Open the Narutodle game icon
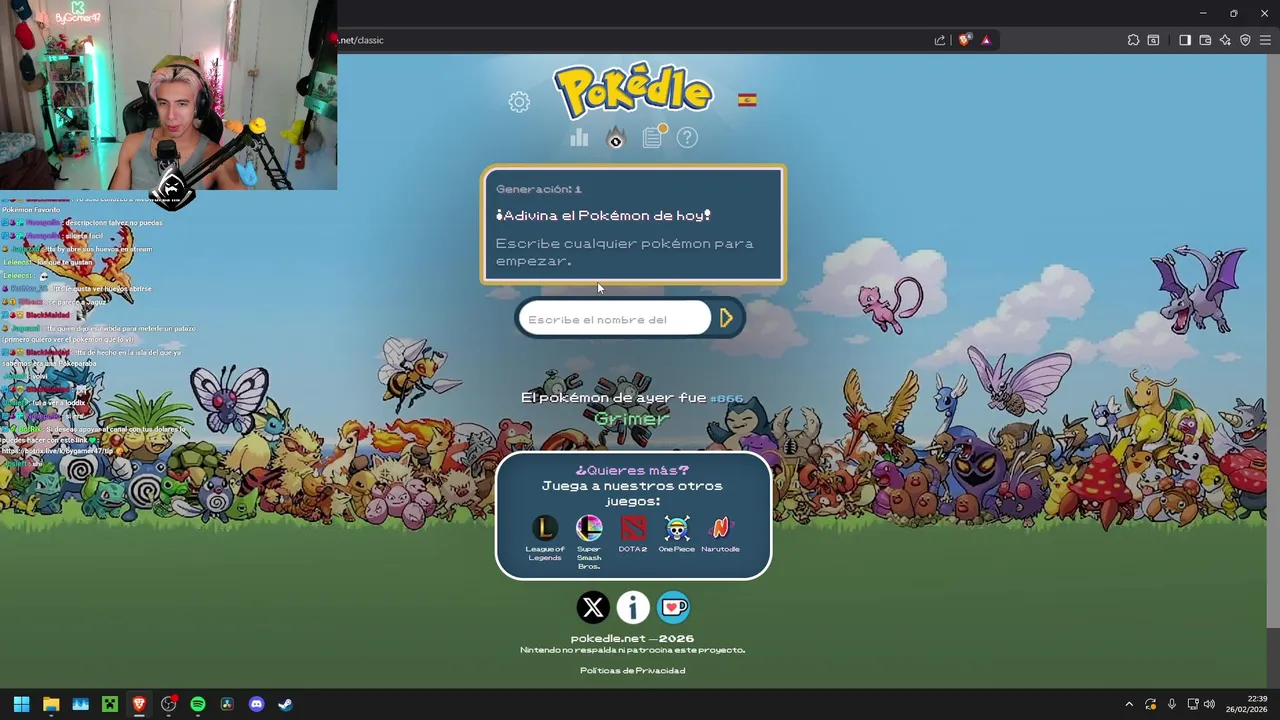1280x720 pixels. (x=721, y=527)
